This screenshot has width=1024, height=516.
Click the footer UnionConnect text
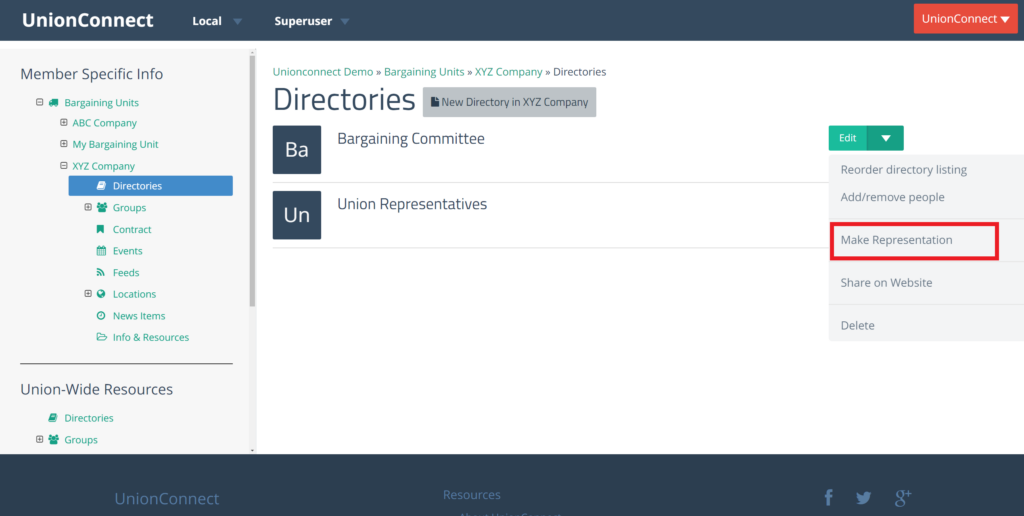(167, 499)
